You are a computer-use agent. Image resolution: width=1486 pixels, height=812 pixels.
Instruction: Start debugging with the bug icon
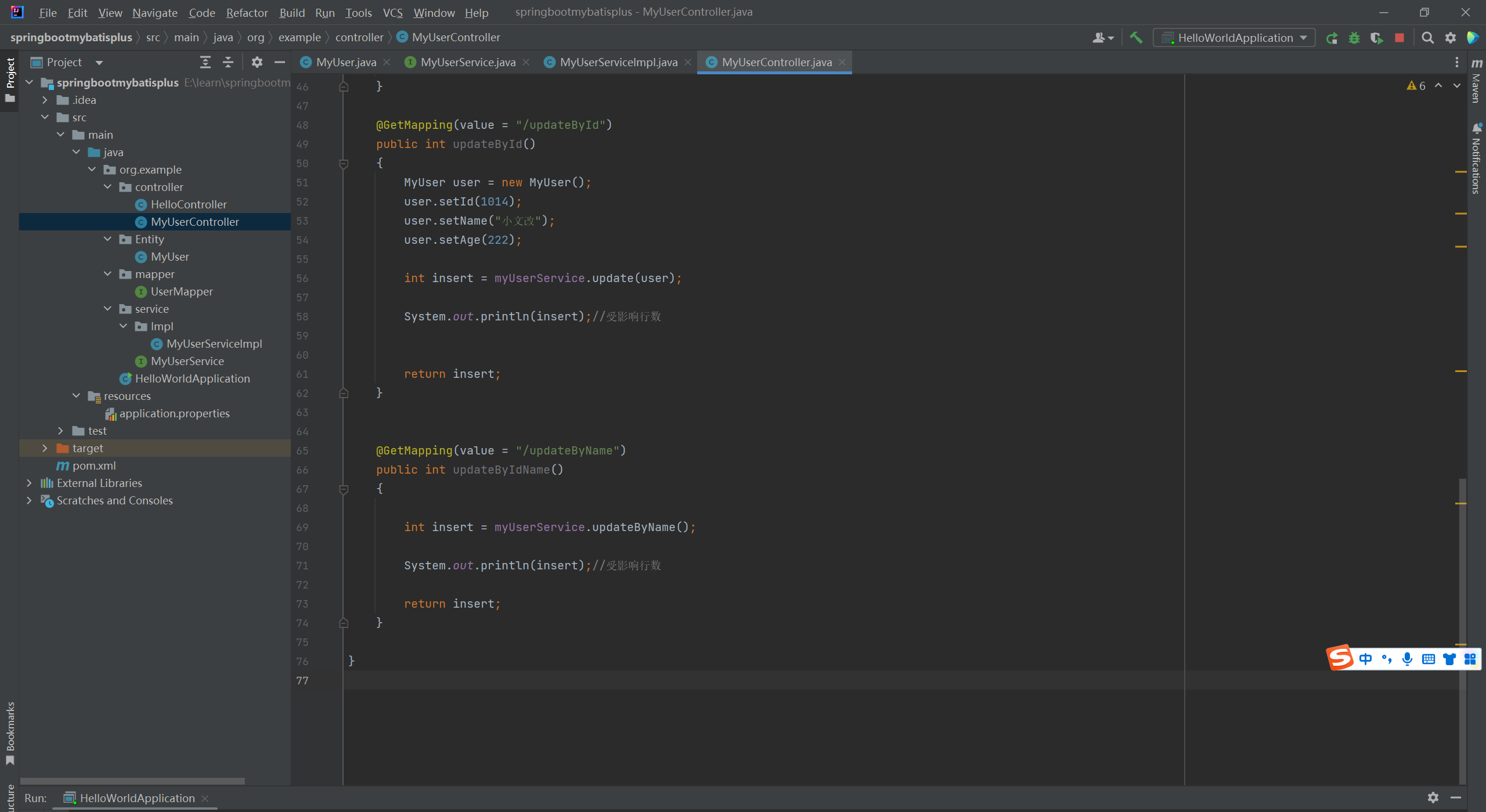pyautogui.click(x=1354, y=38)
